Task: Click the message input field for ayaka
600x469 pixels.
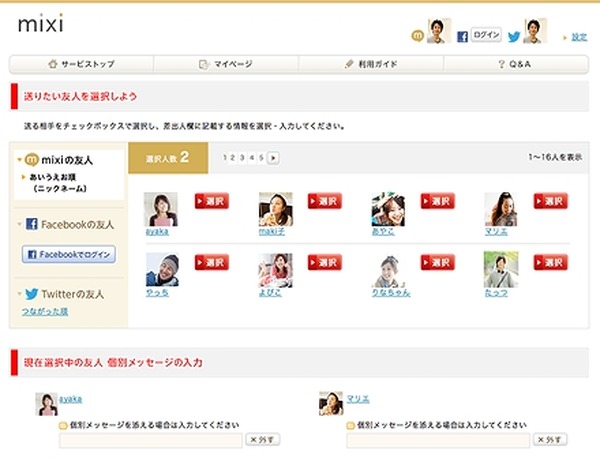Action: click(151, 440)
